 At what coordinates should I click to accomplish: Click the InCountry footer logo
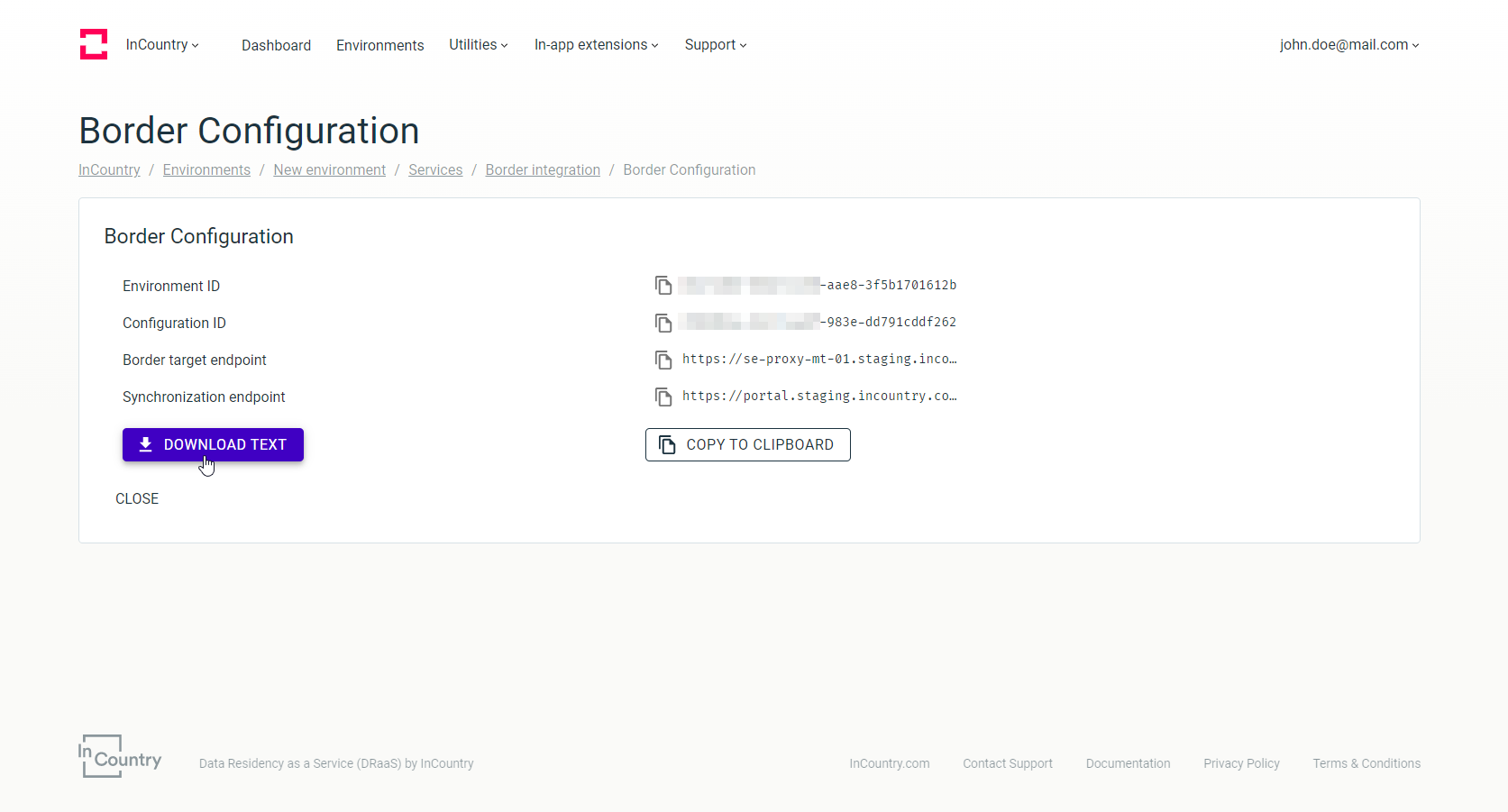coord(120,756)
